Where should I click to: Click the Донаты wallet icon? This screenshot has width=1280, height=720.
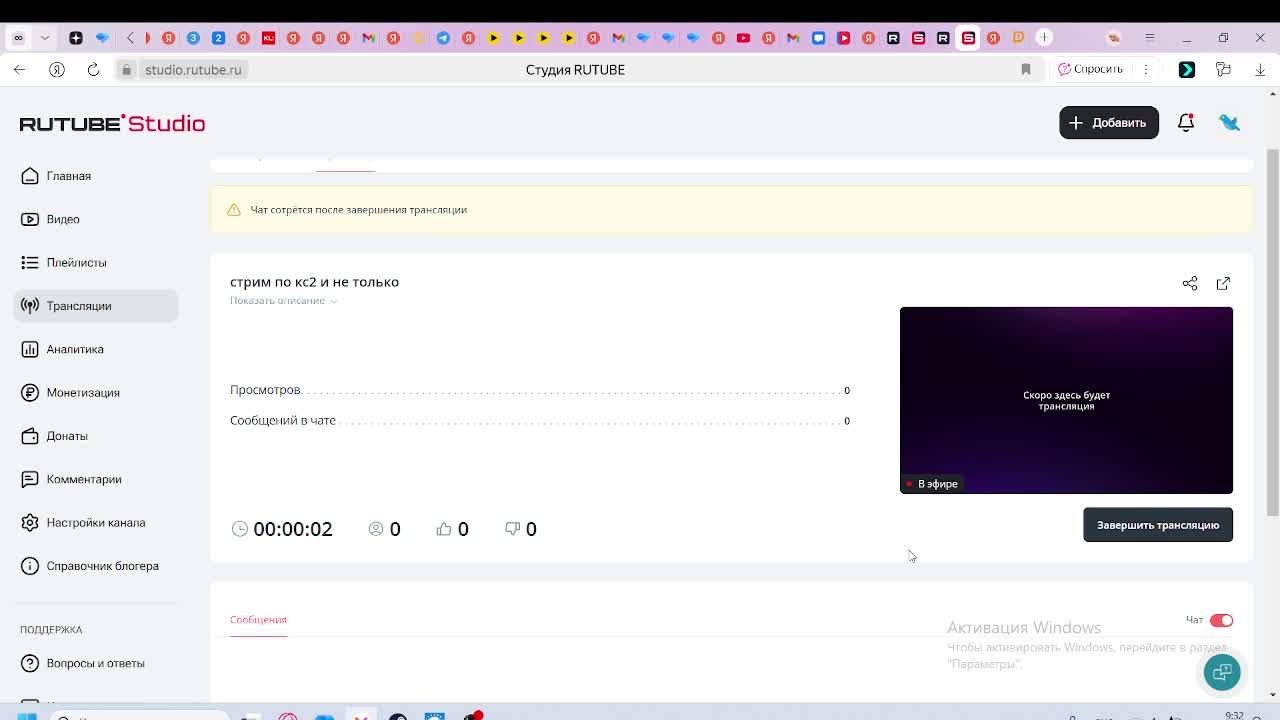pos(30,436)
